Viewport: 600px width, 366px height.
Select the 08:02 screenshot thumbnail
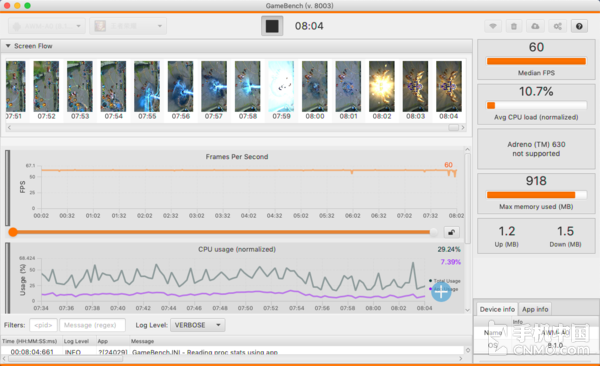[x=382, y=90]
